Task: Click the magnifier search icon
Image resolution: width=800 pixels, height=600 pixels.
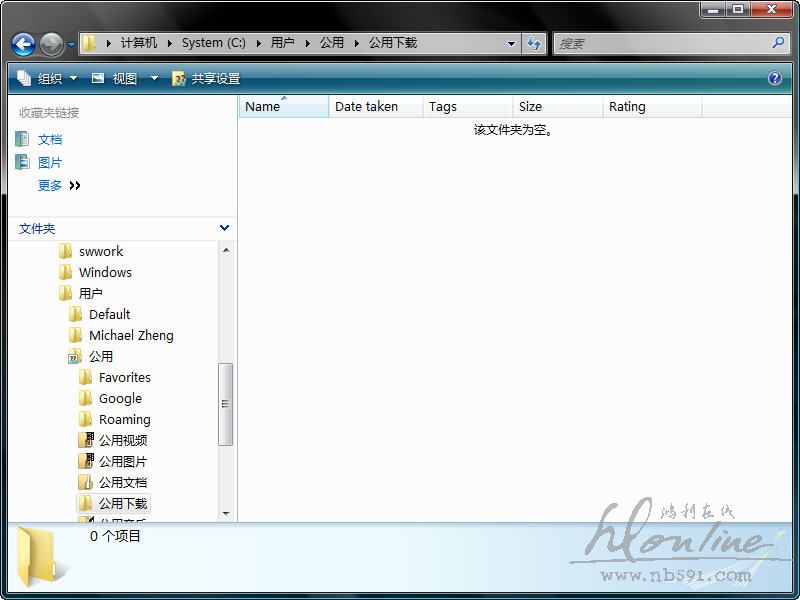Action: coord(778,43)
